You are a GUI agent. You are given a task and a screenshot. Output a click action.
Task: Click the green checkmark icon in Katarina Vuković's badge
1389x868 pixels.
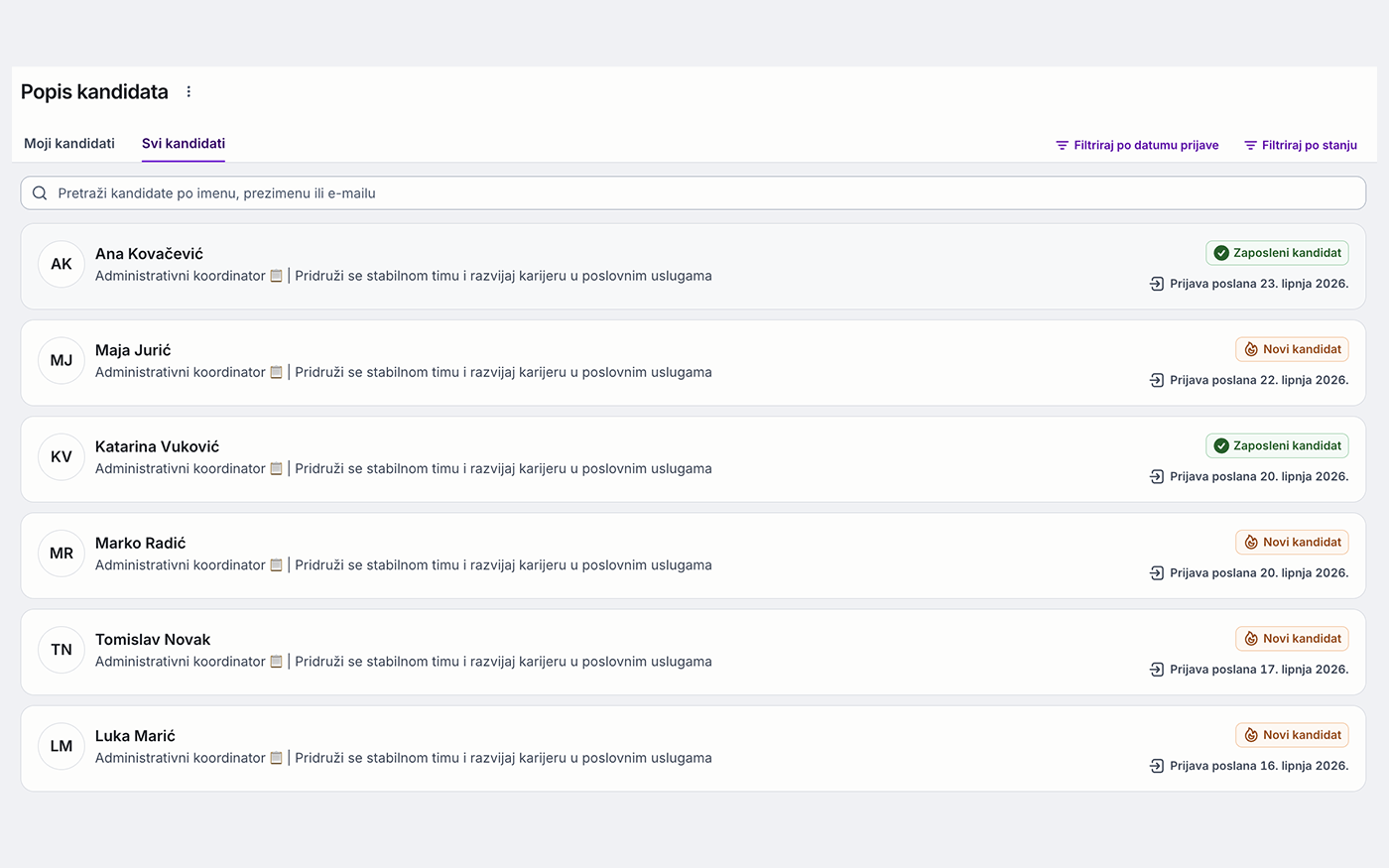[1221, 445]
